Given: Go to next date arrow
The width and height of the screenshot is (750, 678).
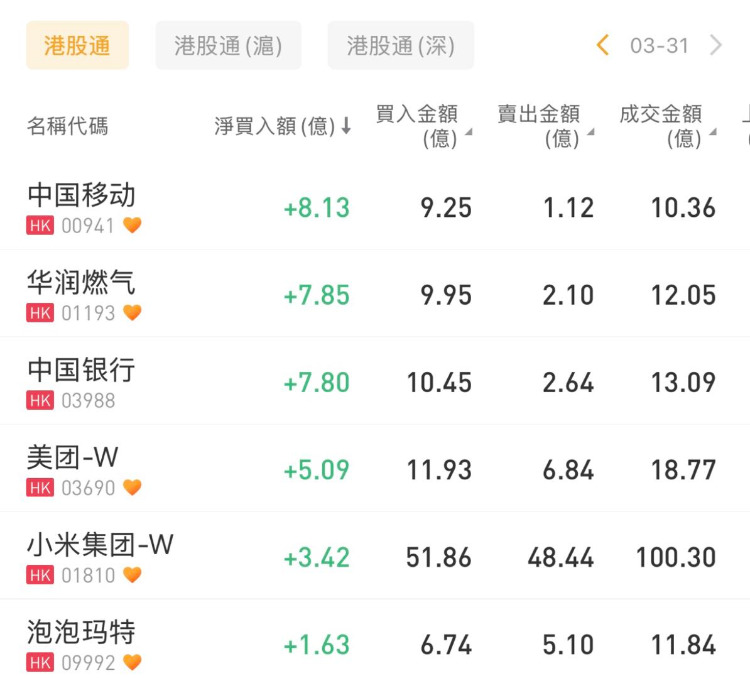Looking at the screenshot, I should point(716,45).
